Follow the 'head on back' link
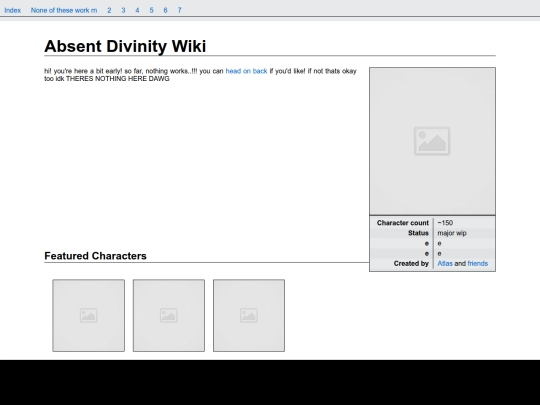This screenshot has height=405, width=540. click(246, 71)
